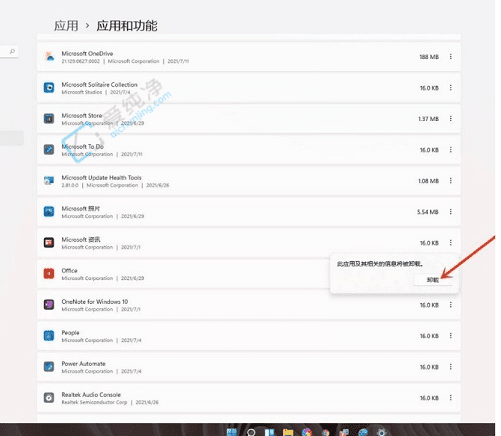Open the three-dot menu for Solitaire Collection
The image size is (501, 436).
coord(451,88)
